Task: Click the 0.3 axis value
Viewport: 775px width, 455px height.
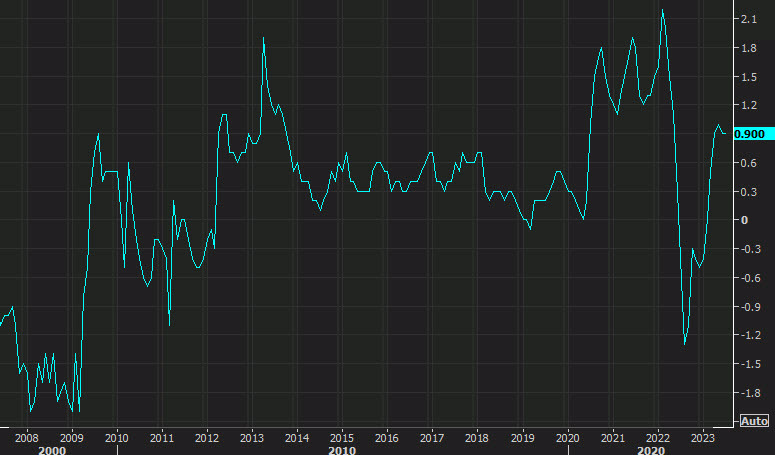Action: click(x=749, y=192)
